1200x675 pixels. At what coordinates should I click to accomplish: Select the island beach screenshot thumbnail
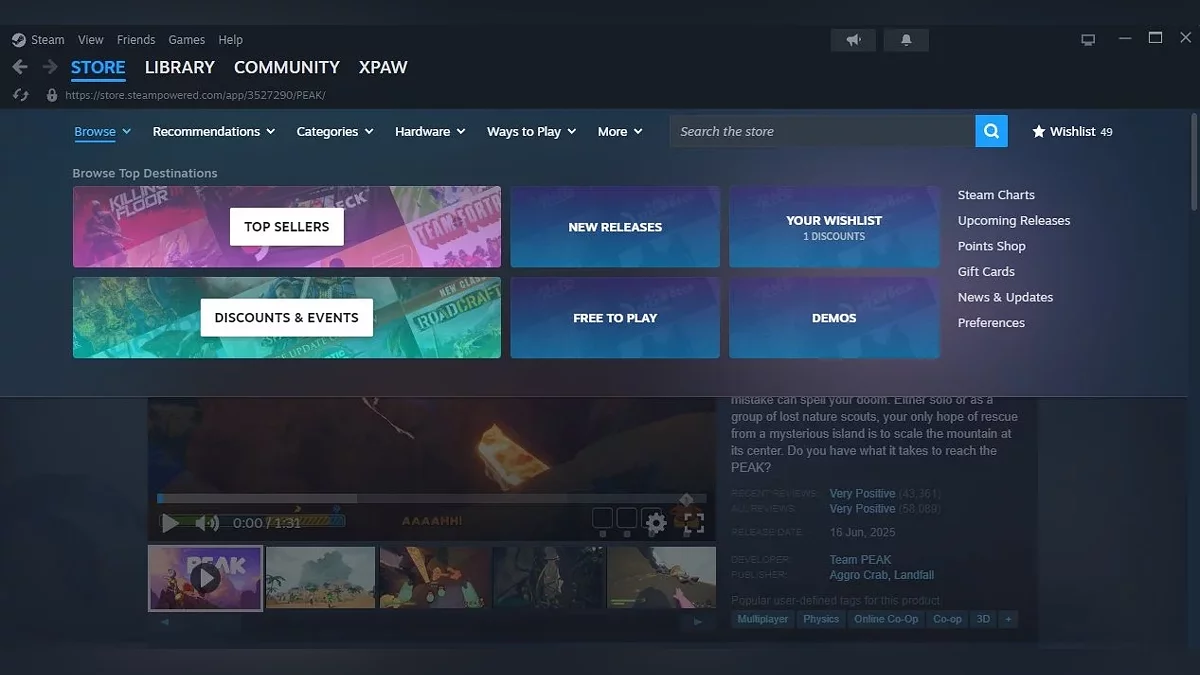tap(320, 577)
